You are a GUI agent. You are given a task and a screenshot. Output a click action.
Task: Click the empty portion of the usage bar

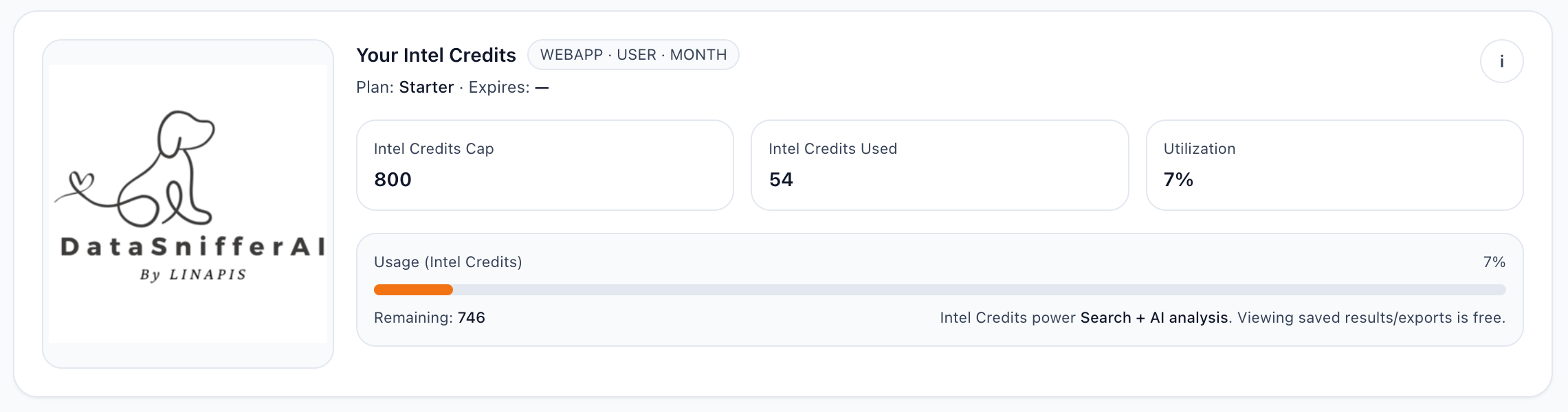pyautogui.click(x=962, y=290)
